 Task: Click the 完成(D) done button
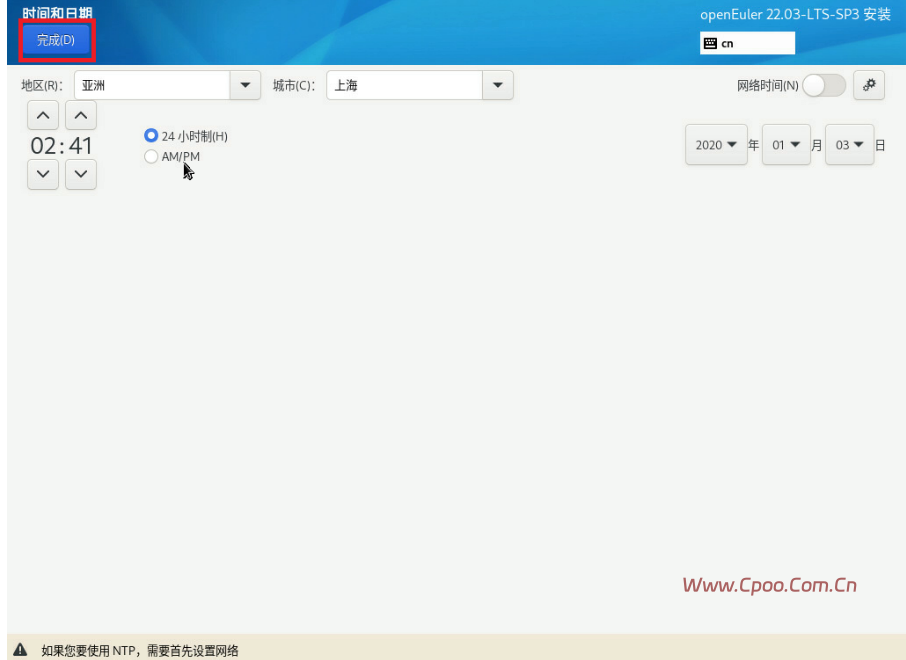coord(56,40)
